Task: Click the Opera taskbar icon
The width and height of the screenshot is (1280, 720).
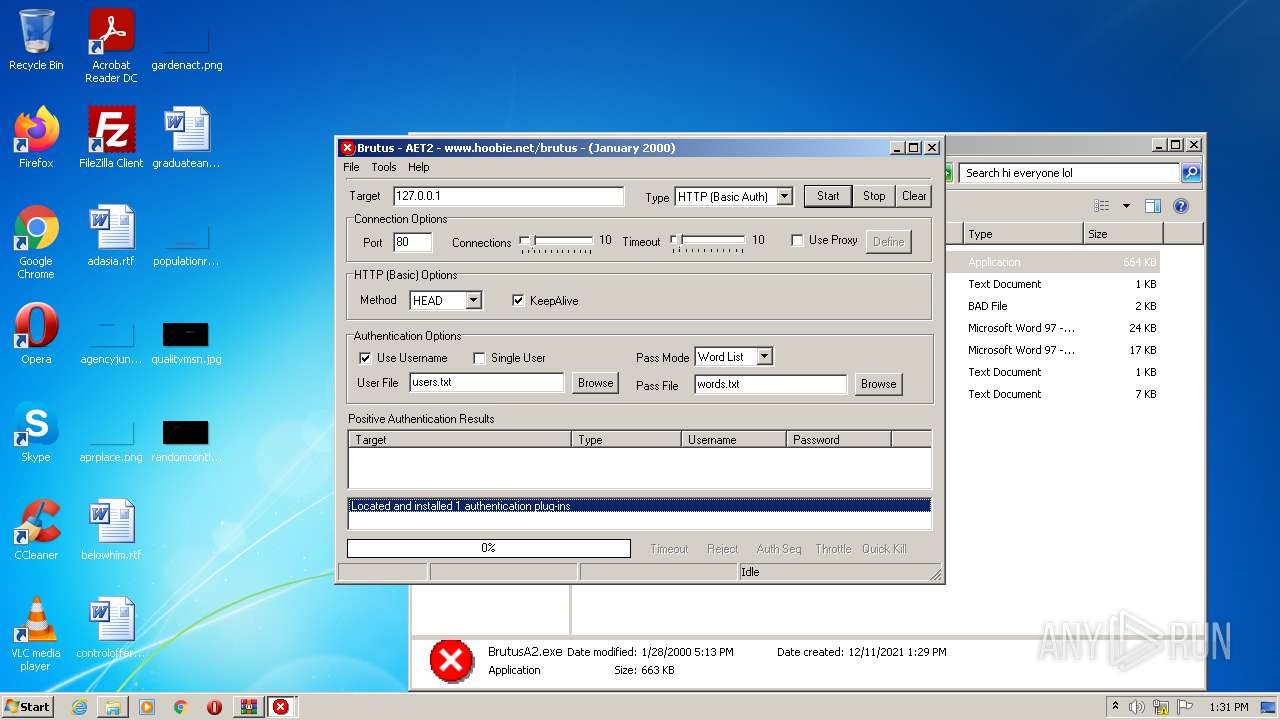Action: click(x=214, y=707)
